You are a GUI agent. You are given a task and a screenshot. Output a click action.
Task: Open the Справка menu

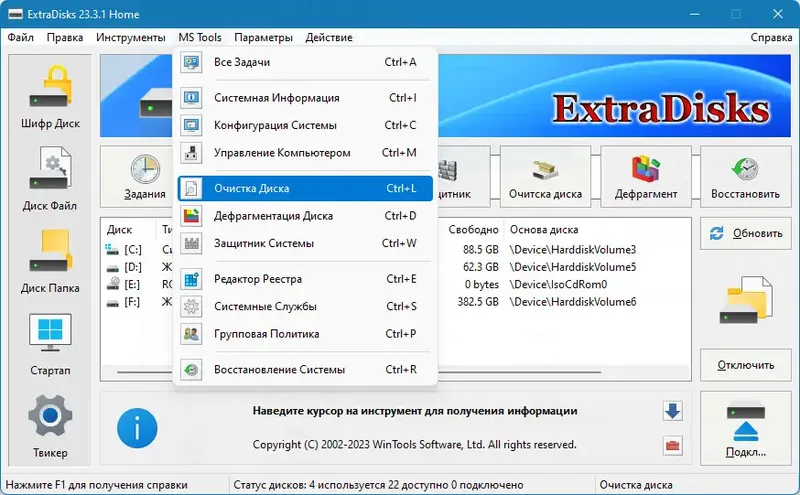[x=771, y=37]
